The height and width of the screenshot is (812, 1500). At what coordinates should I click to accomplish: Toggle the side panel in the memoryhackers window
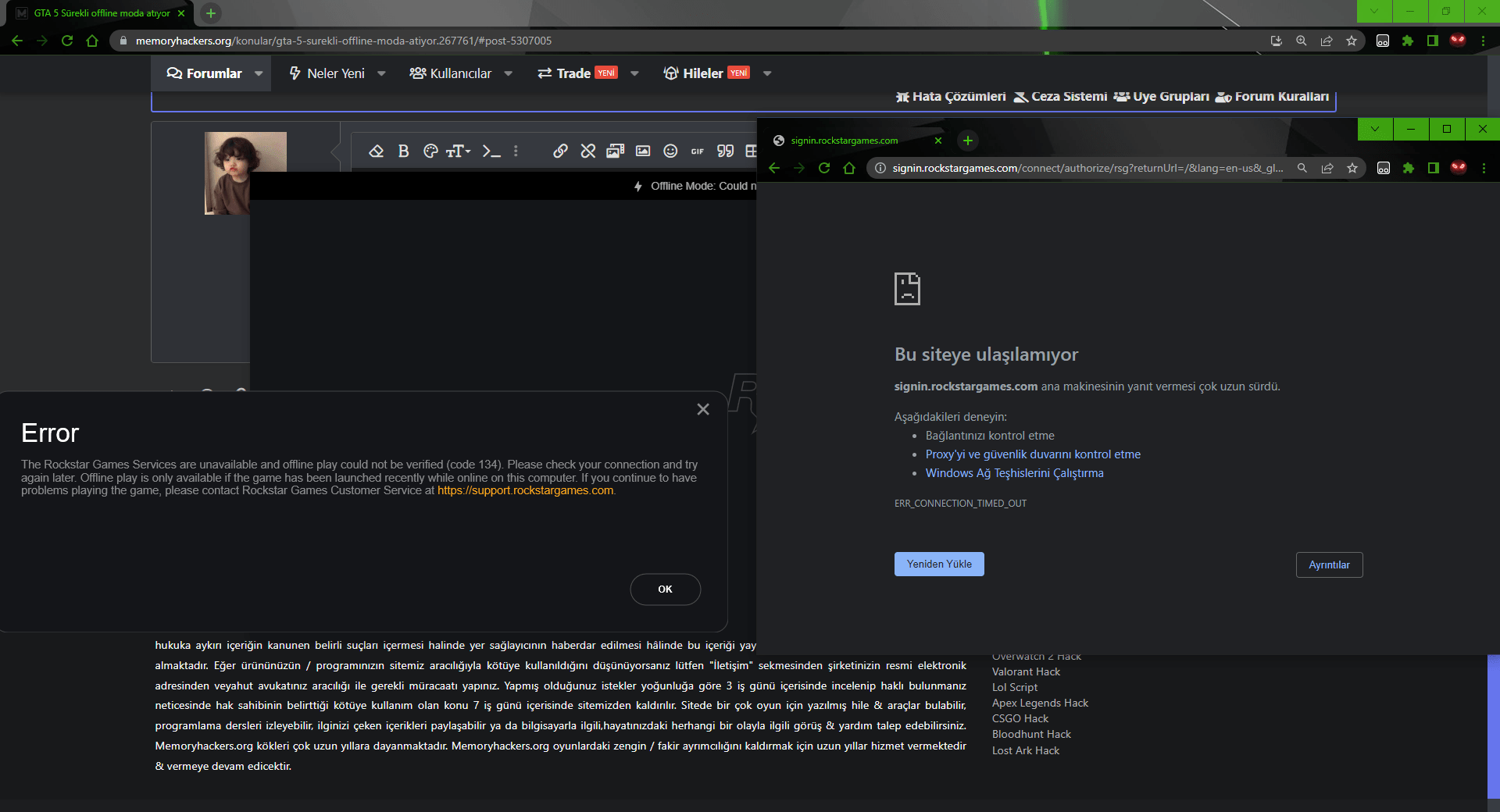pos(1433,41)
